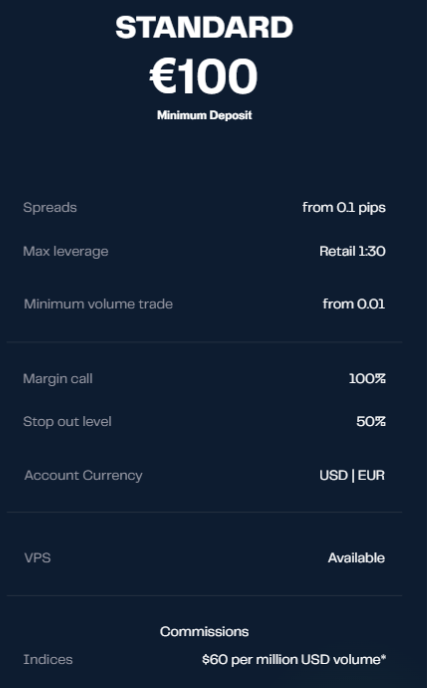427x688 pixels.
Task: Click the Stop out level label
Action: coord(67,422)
